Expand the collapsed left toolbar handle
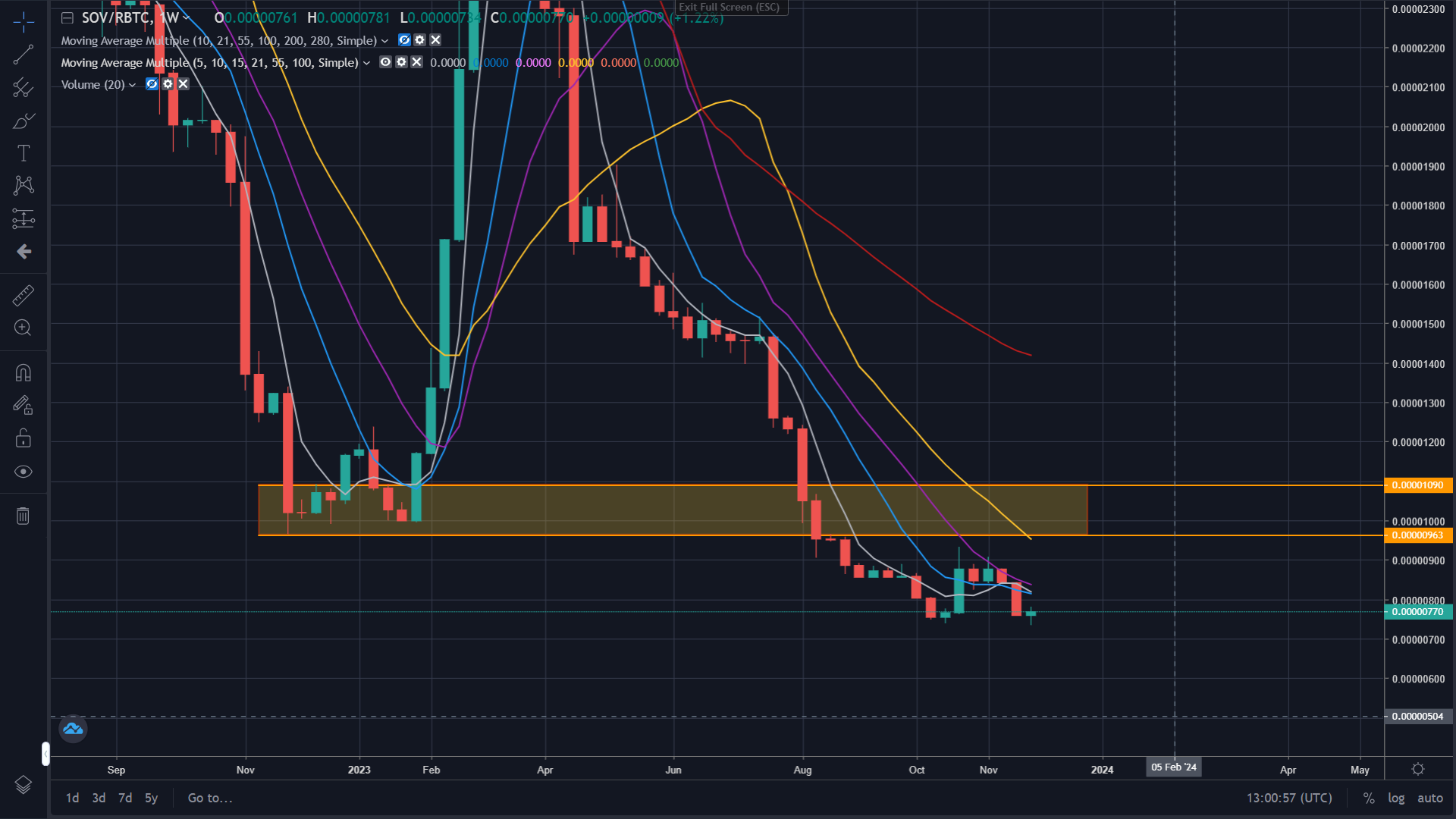The image size is (1456, 819). [x=45, y=754]
